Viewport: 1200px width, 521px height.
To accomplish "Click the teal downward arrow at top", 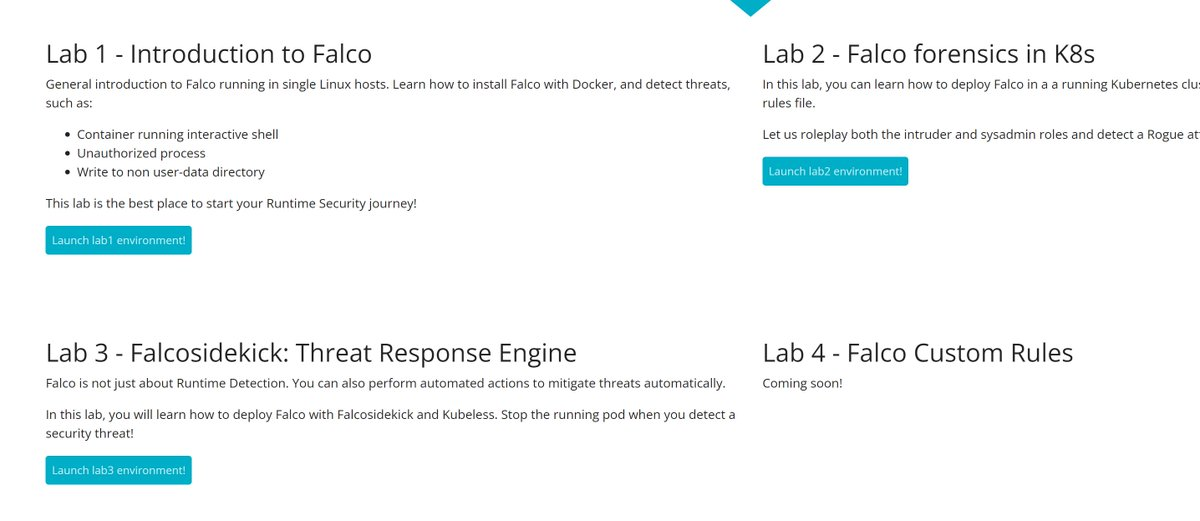I will (750, 6).
